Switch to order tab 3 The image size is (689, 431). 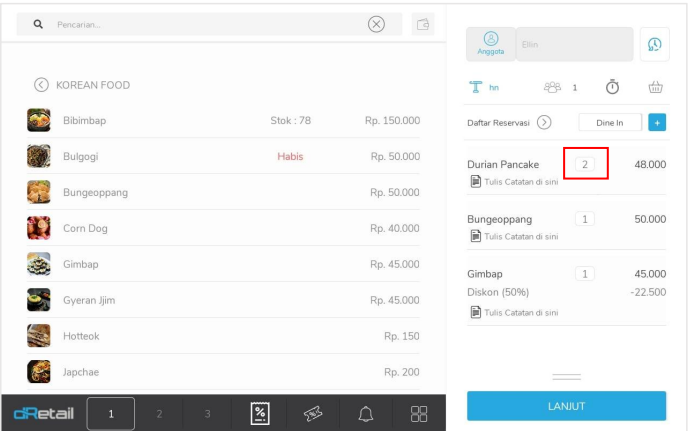click(207, 413)
